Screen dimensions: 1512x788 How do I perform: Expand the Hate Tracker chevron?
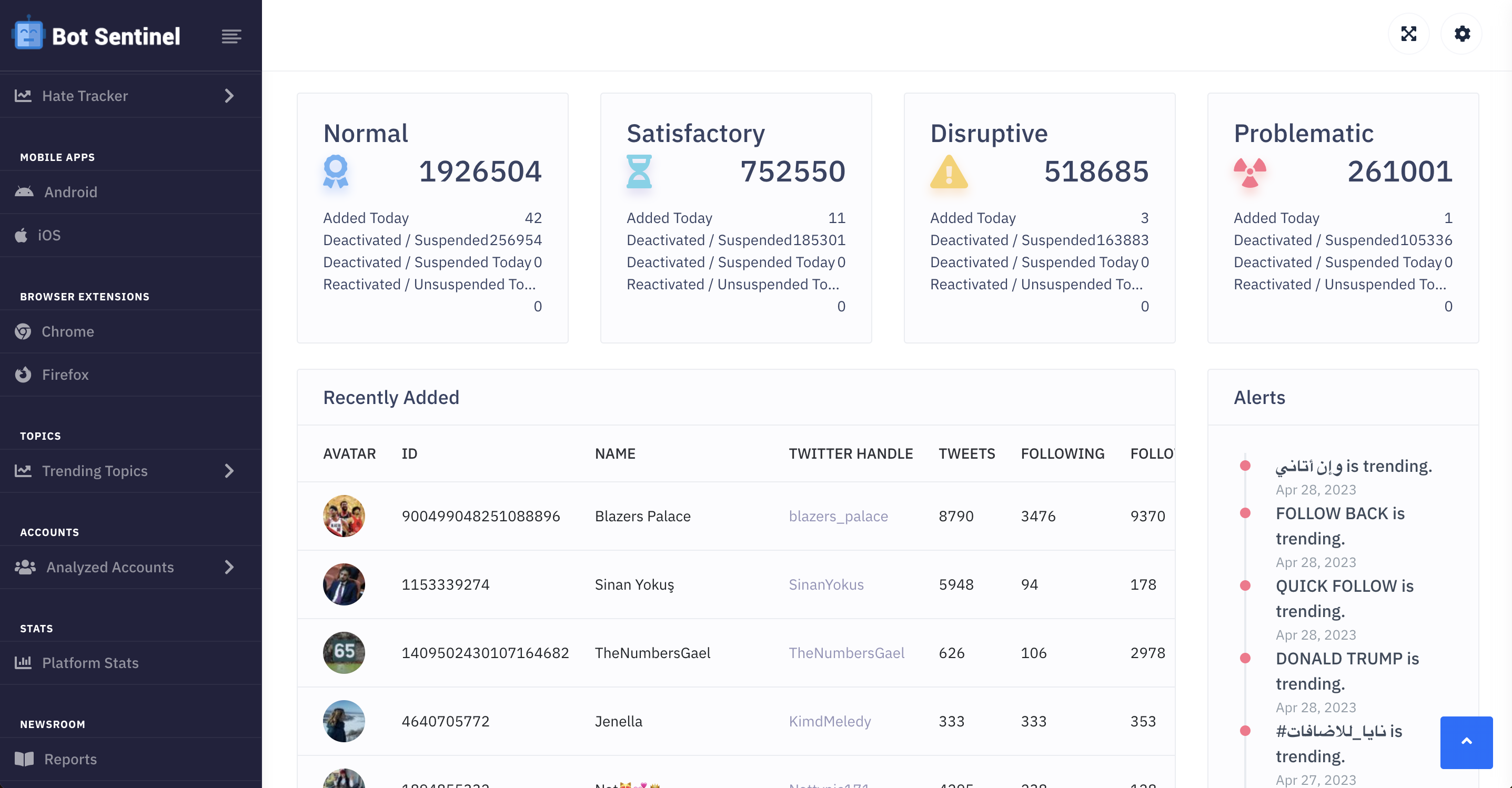[229, 96]
